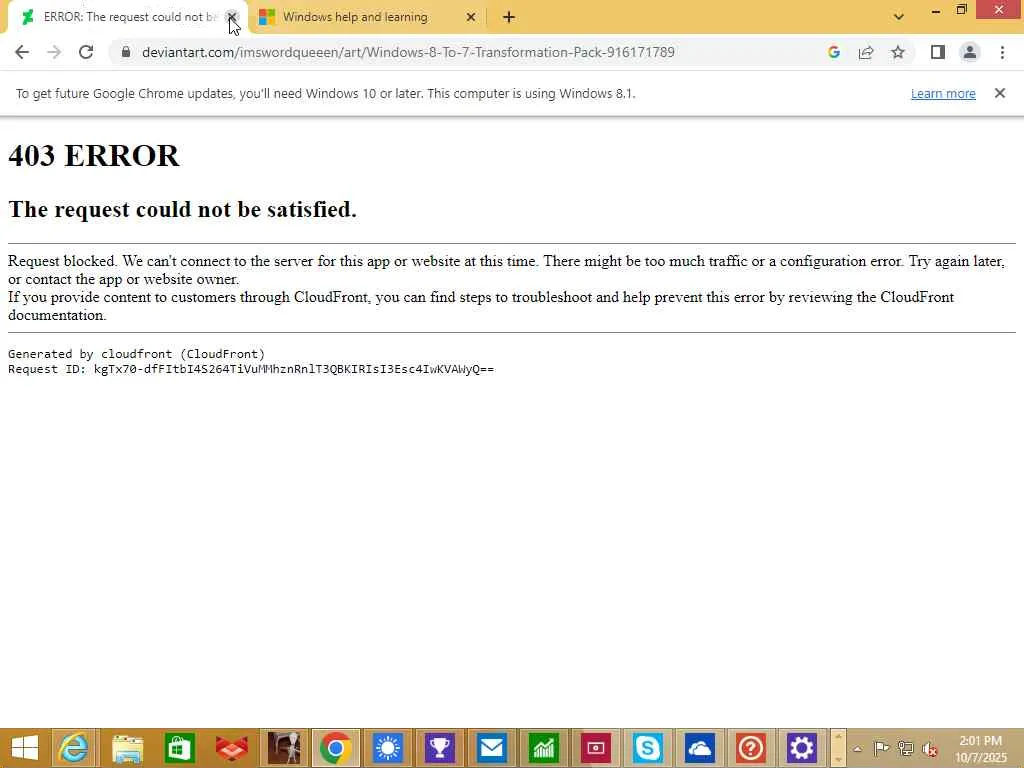Screen dimensions: 1024x768
Task: Open the red camera-like app tile on the taskbar
Action: point(596,748)
